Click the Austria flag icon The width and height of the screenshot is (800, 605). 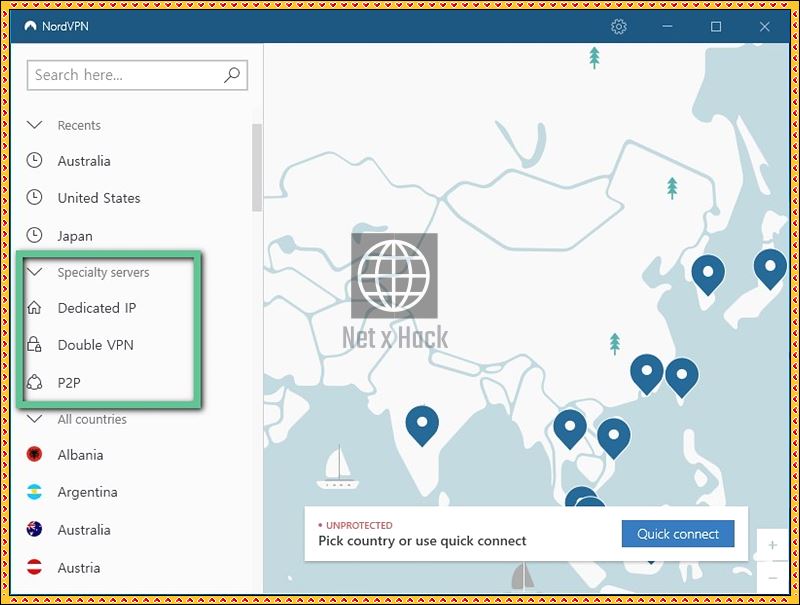[34, 567]
